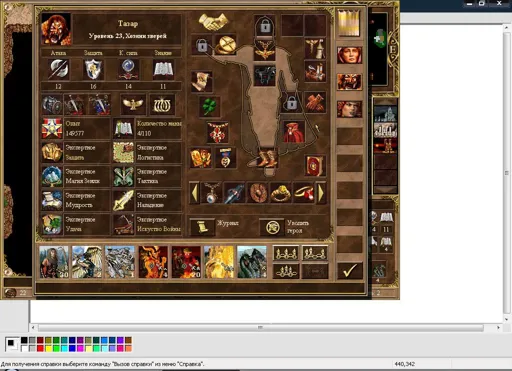Pick the four-leaf clover artifact
This screenshot has height=371, width=512.
click(x=209, y=106)
